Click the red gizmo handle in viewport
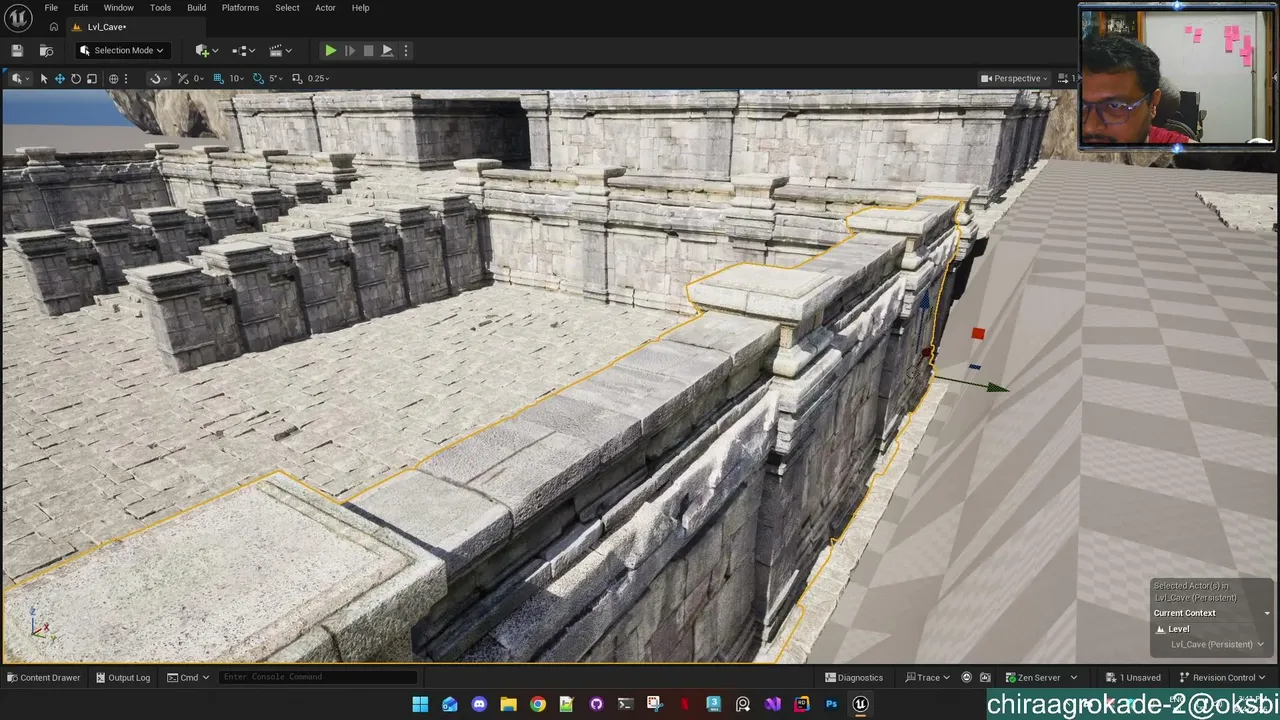Screen dimensions: 1280x720 (978, 333)
